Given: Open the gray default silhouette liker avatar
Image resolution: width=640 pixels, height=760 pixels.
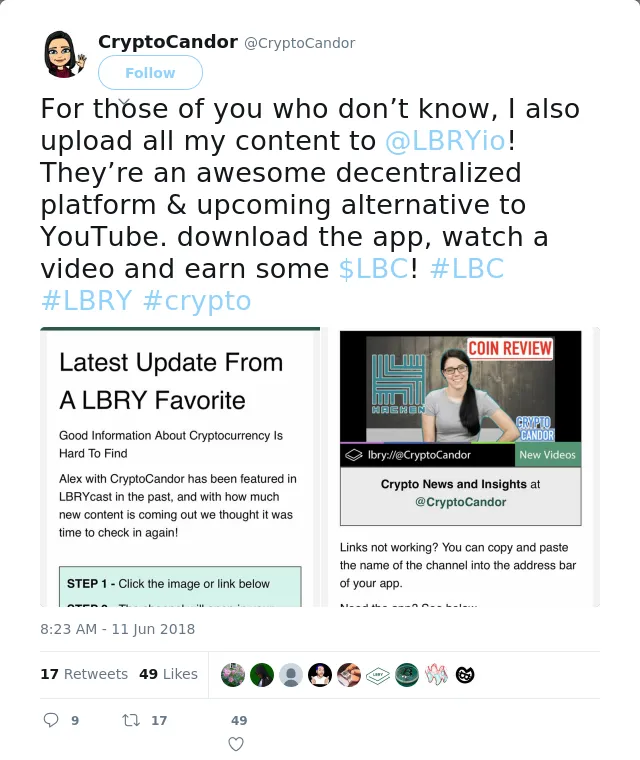Looking at the screenshot, I should click(291, 675).
